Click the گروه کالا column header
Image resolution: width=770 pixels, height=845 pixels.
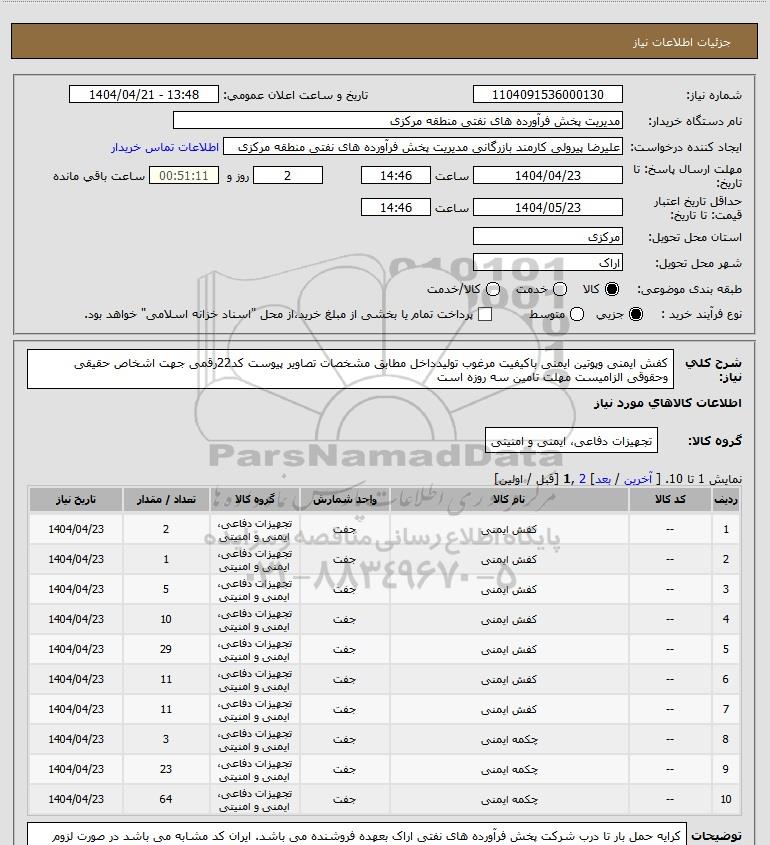[x=255, y=500]
